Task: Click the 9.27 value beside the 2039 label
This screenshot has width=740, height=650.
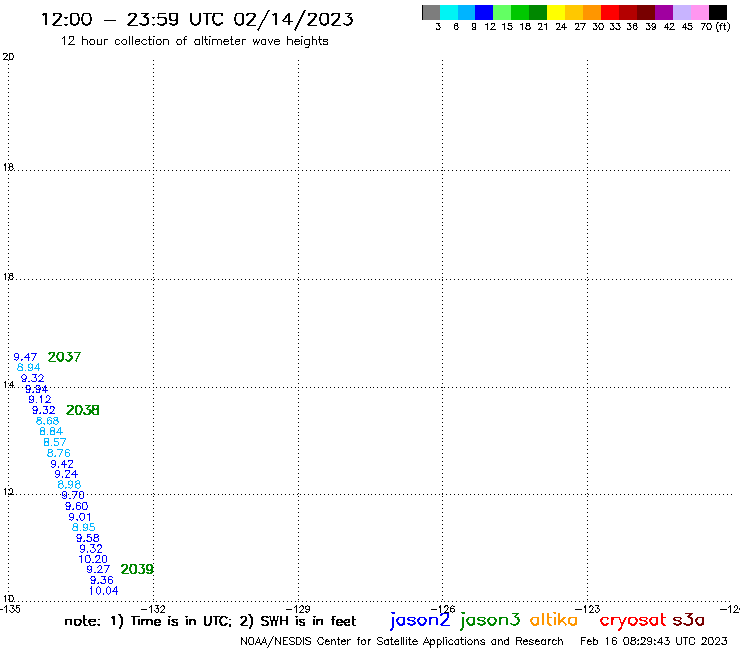Action: 98,569
